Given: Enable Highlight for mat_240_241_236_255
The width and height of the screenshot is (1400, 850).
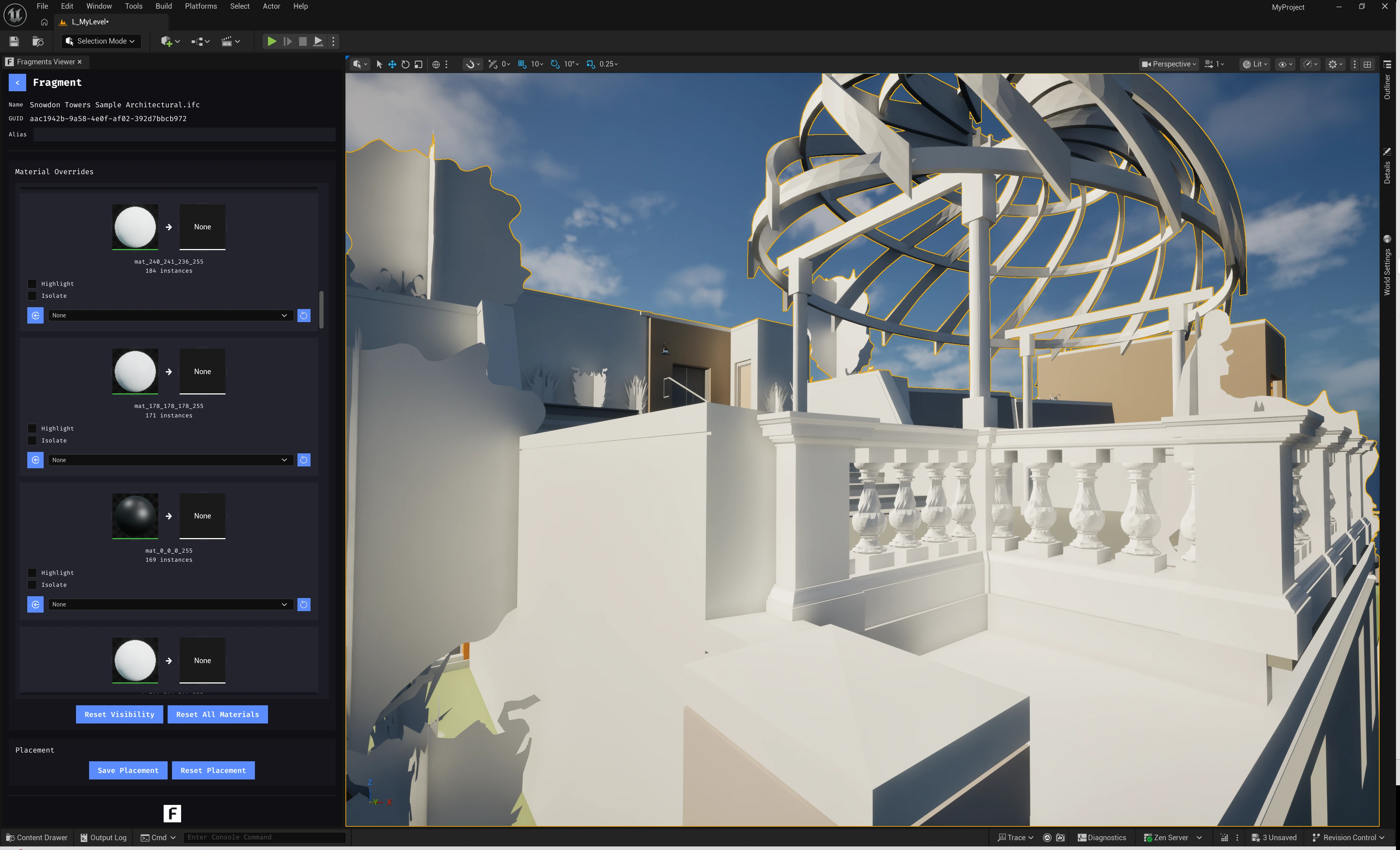Looking at the screenshot, I should 32,284.
